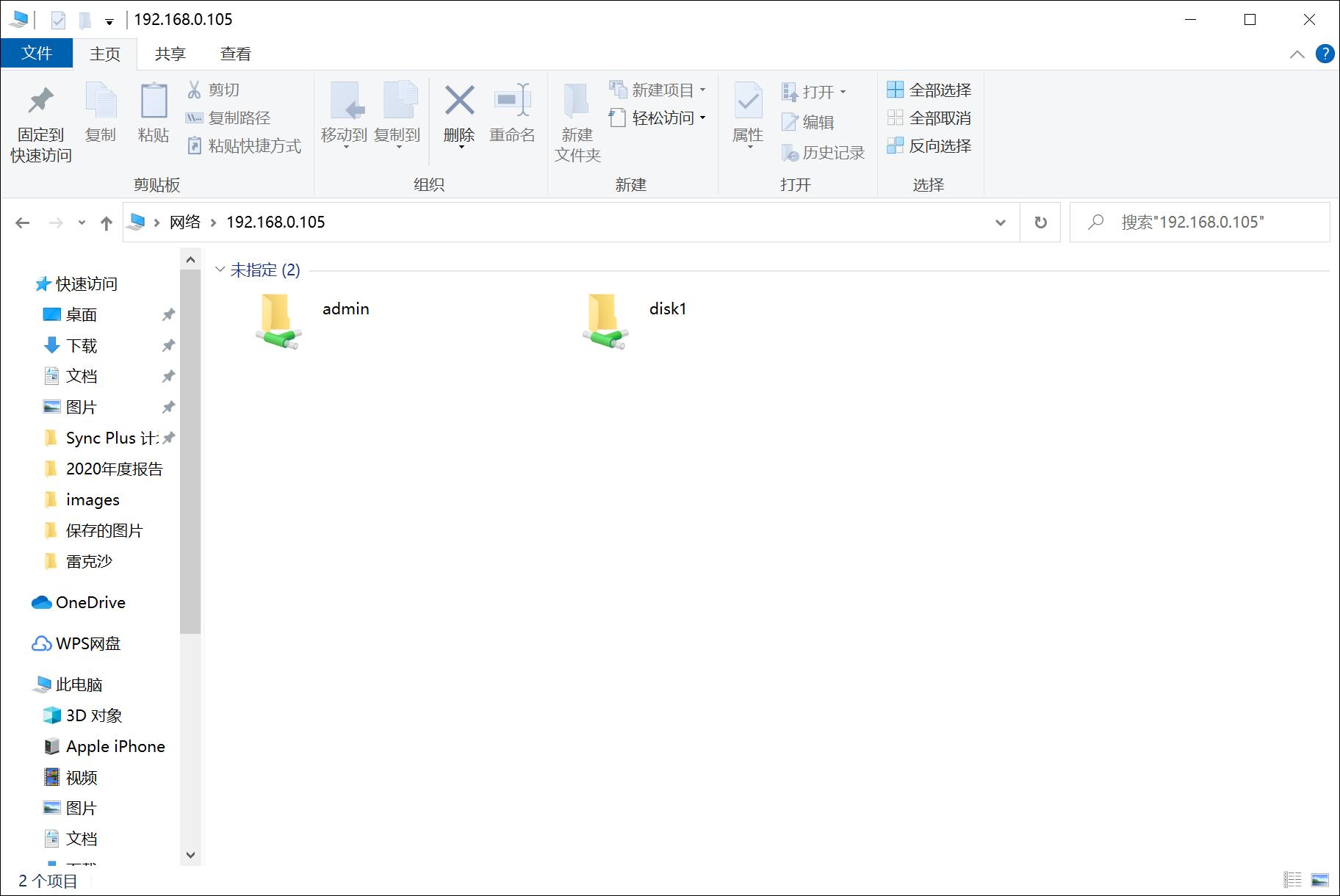Select 反向选择 to invert selection

pos(930,146)
